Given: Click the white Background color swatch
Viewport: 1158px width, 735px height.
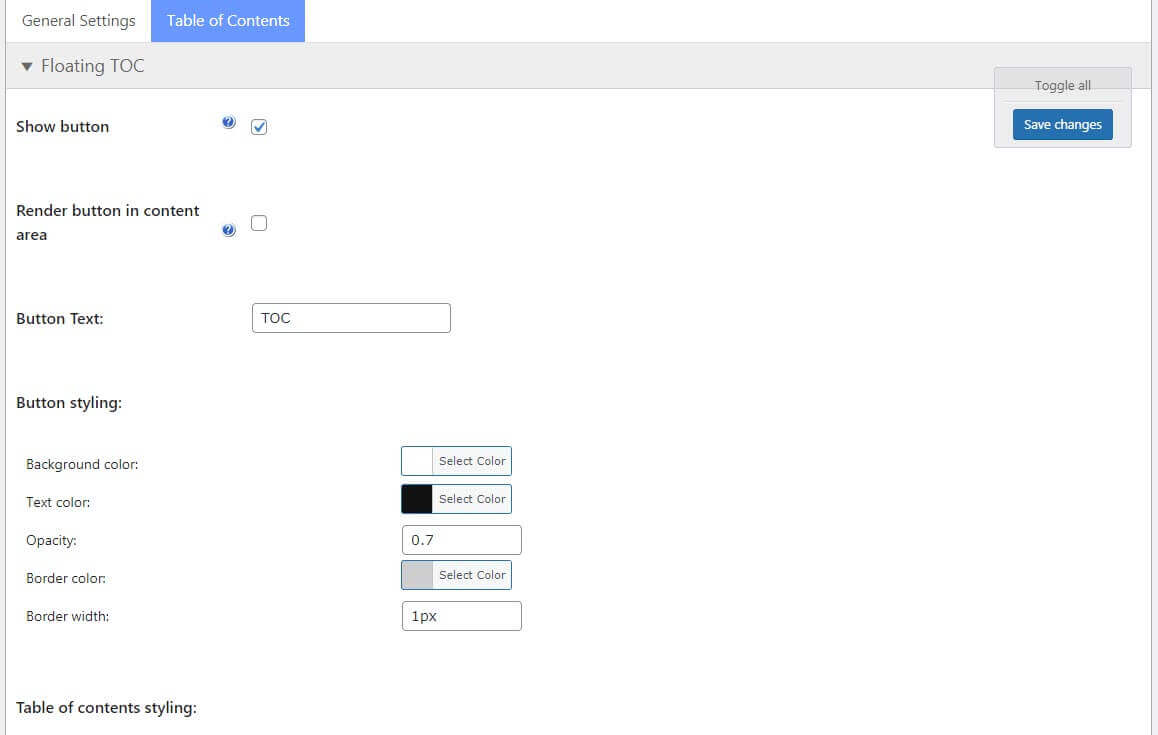Looking at the screenshot, I should point(417,461).
